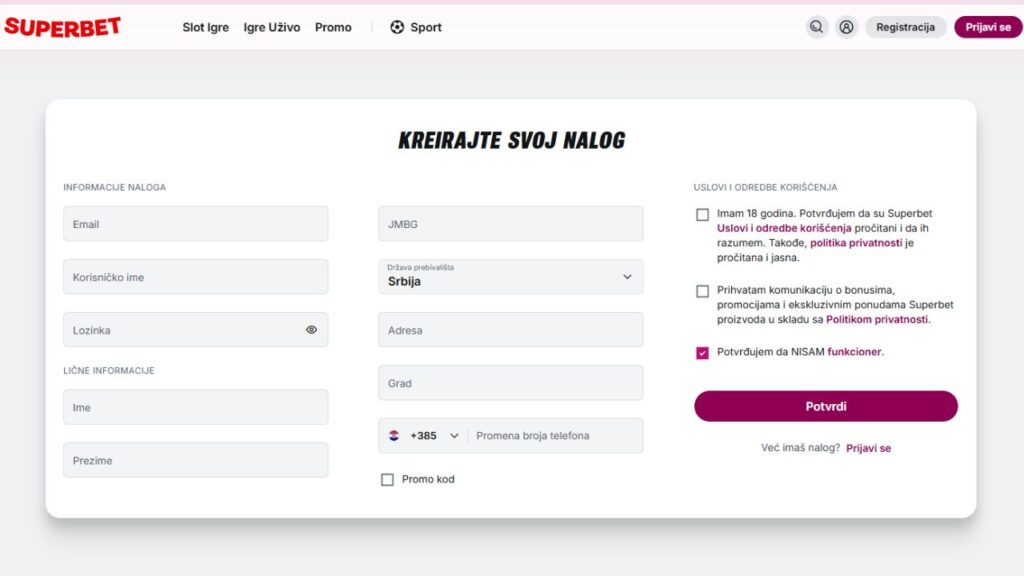The width and height of the screenshot is (1024, 576).
Task: Focus the Adresa input field
Action: [511, 329]
